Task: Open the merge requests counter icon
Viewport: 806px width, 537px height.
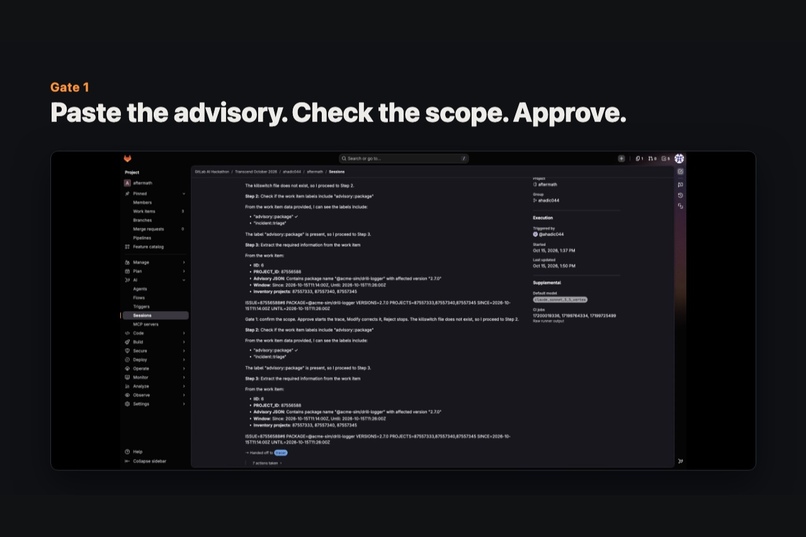Action: (x=652, y=159)
